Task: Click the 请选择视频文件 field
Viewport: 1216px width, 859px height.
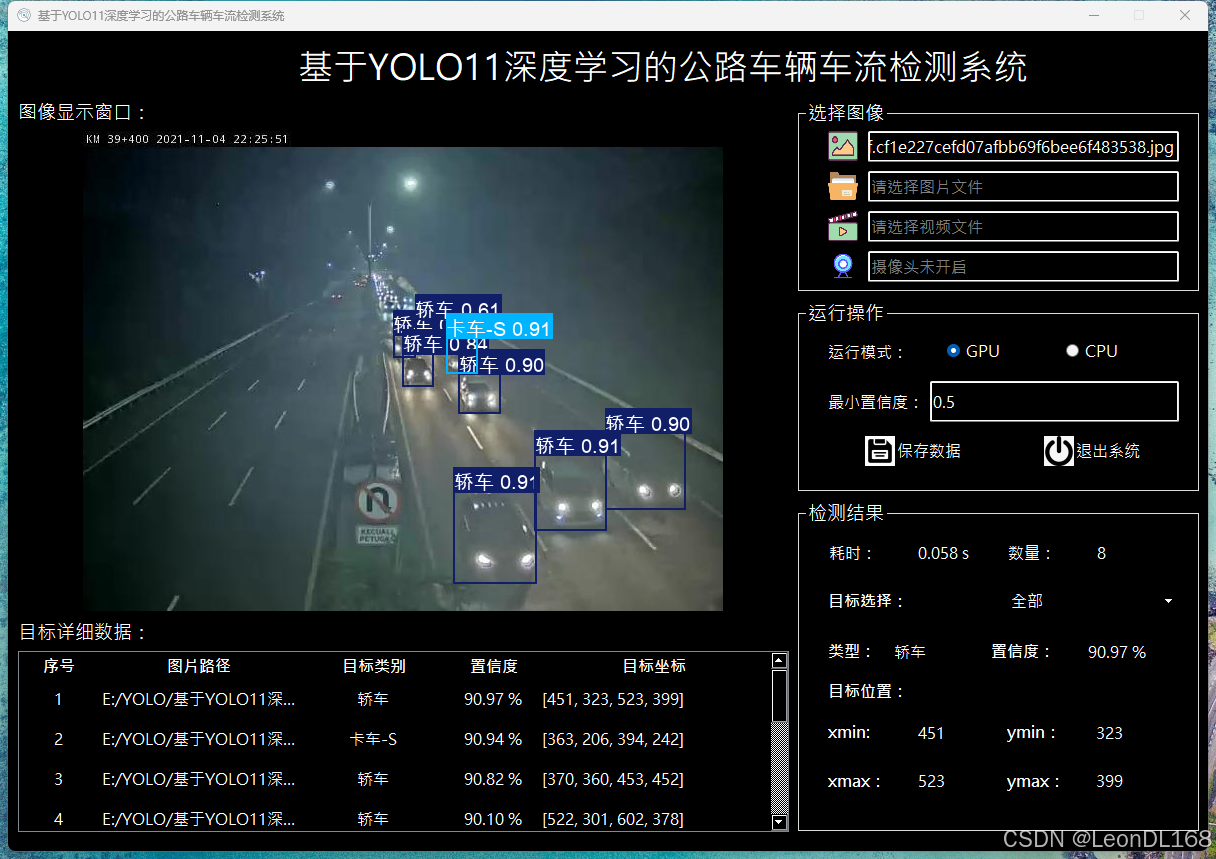Action: (1023, 227)
